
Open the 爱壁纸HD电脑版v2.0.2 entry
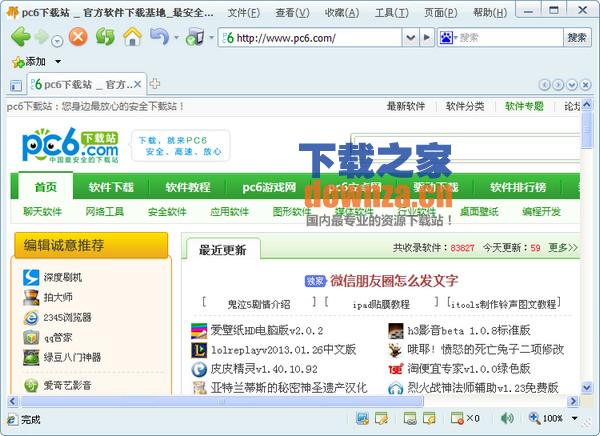tap(267, 330)
